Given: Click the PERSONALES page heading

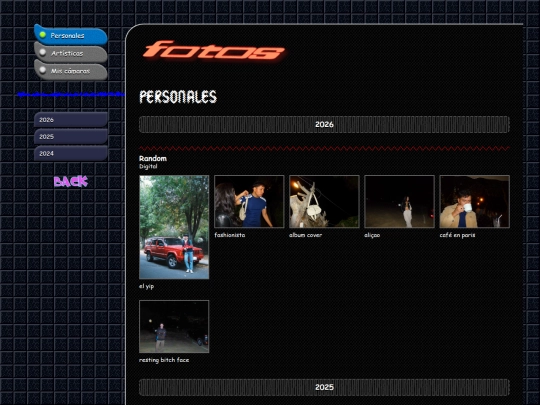Looking at the screenshot, I should [x=178, y=97].
